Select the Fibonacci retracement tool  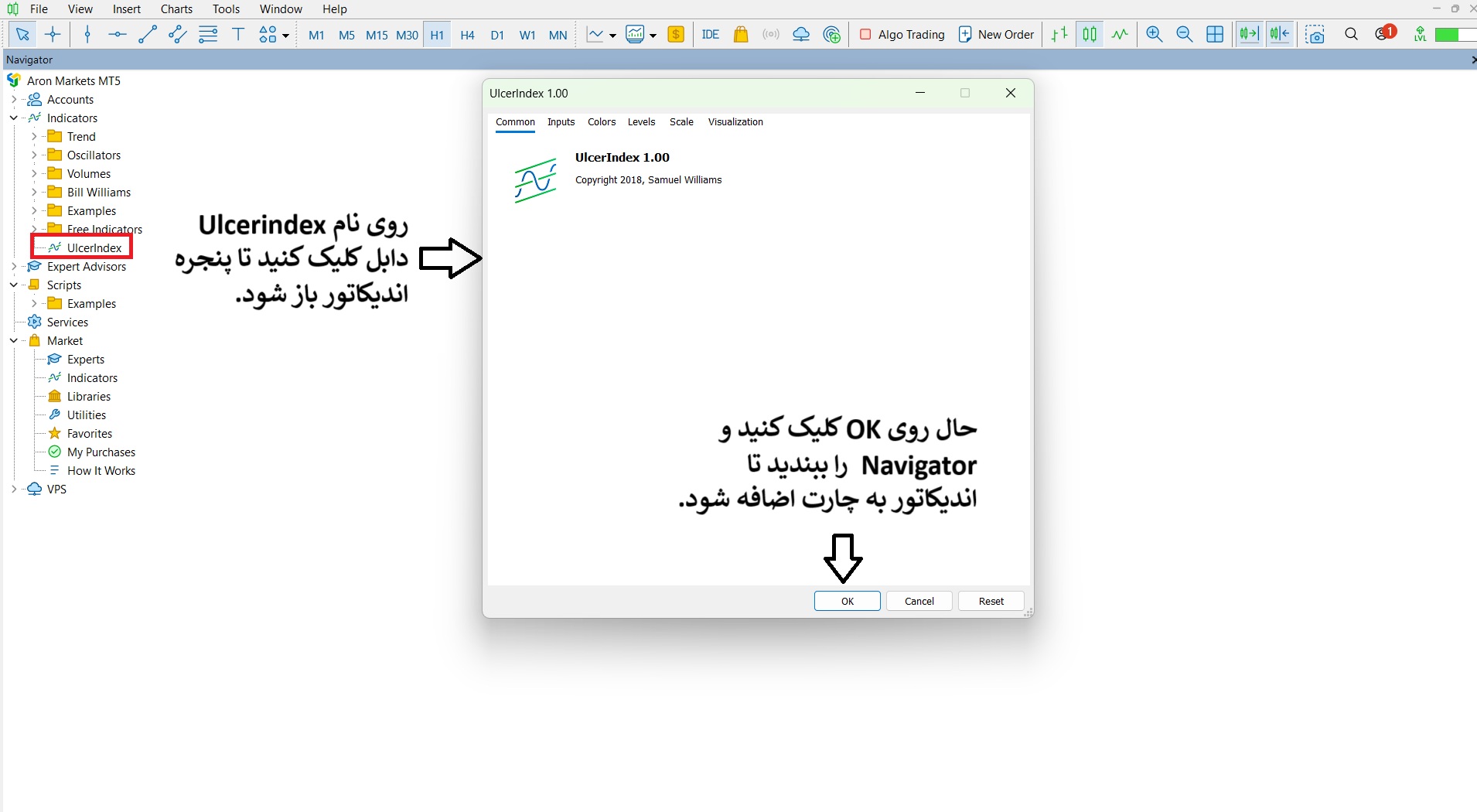click(x=208, y=34)
